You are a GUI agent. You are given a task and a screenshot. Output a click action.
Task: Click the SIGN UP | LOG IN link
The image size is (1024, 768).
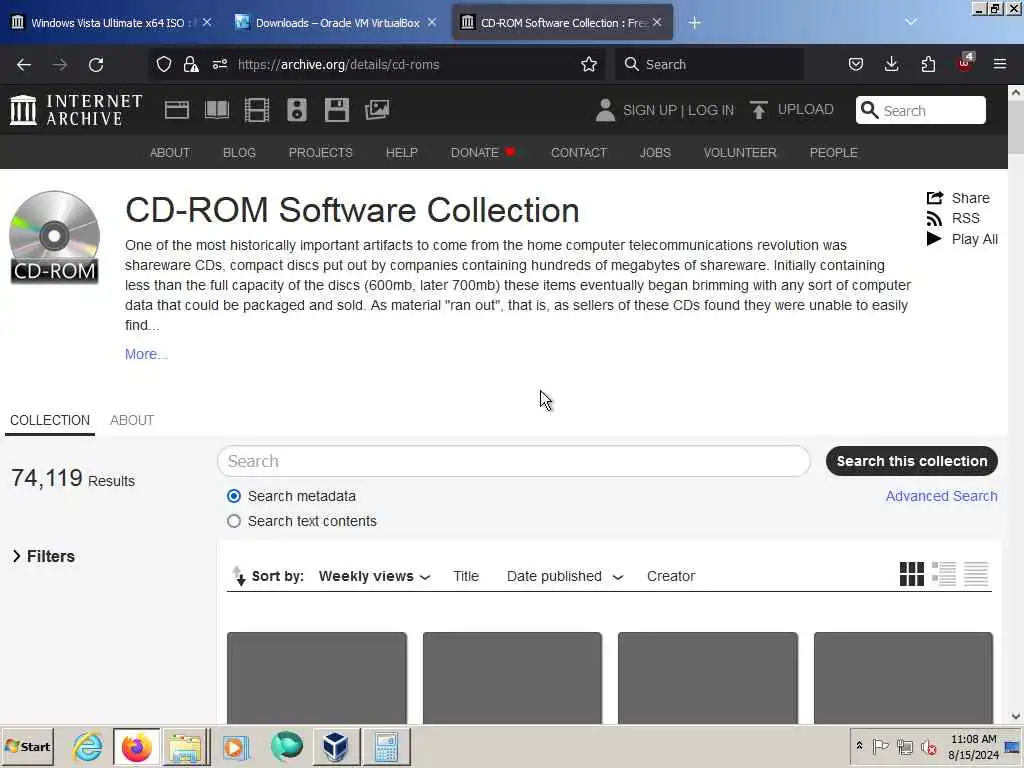[678, 110]
